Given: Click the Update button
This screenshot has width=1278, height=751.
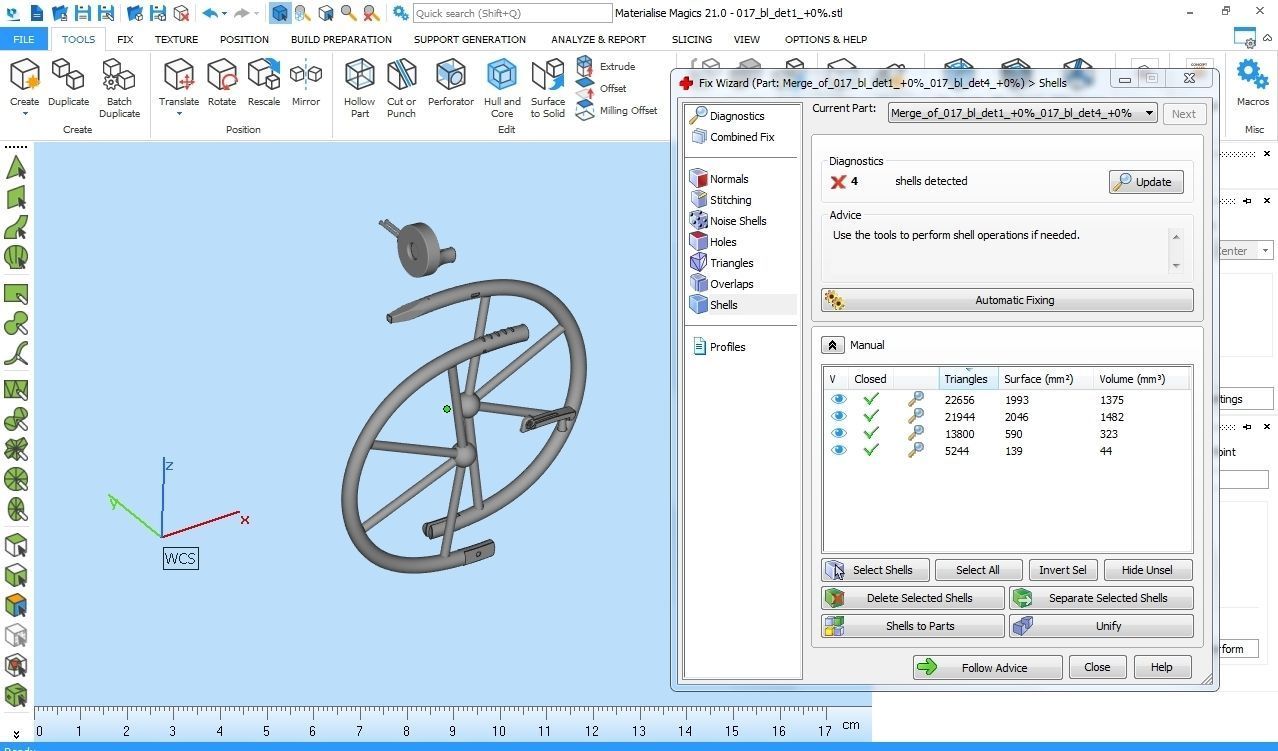Looking at the screenshot, I should tap(1146, 182).
